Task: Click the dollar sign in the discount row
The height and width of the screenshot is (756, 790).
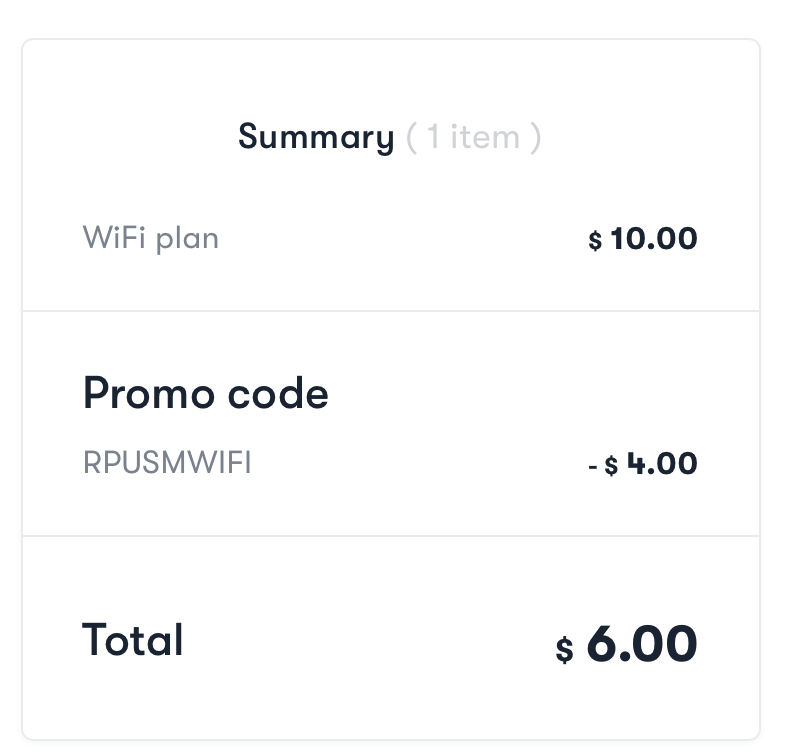Action: (x=611, y=465)
